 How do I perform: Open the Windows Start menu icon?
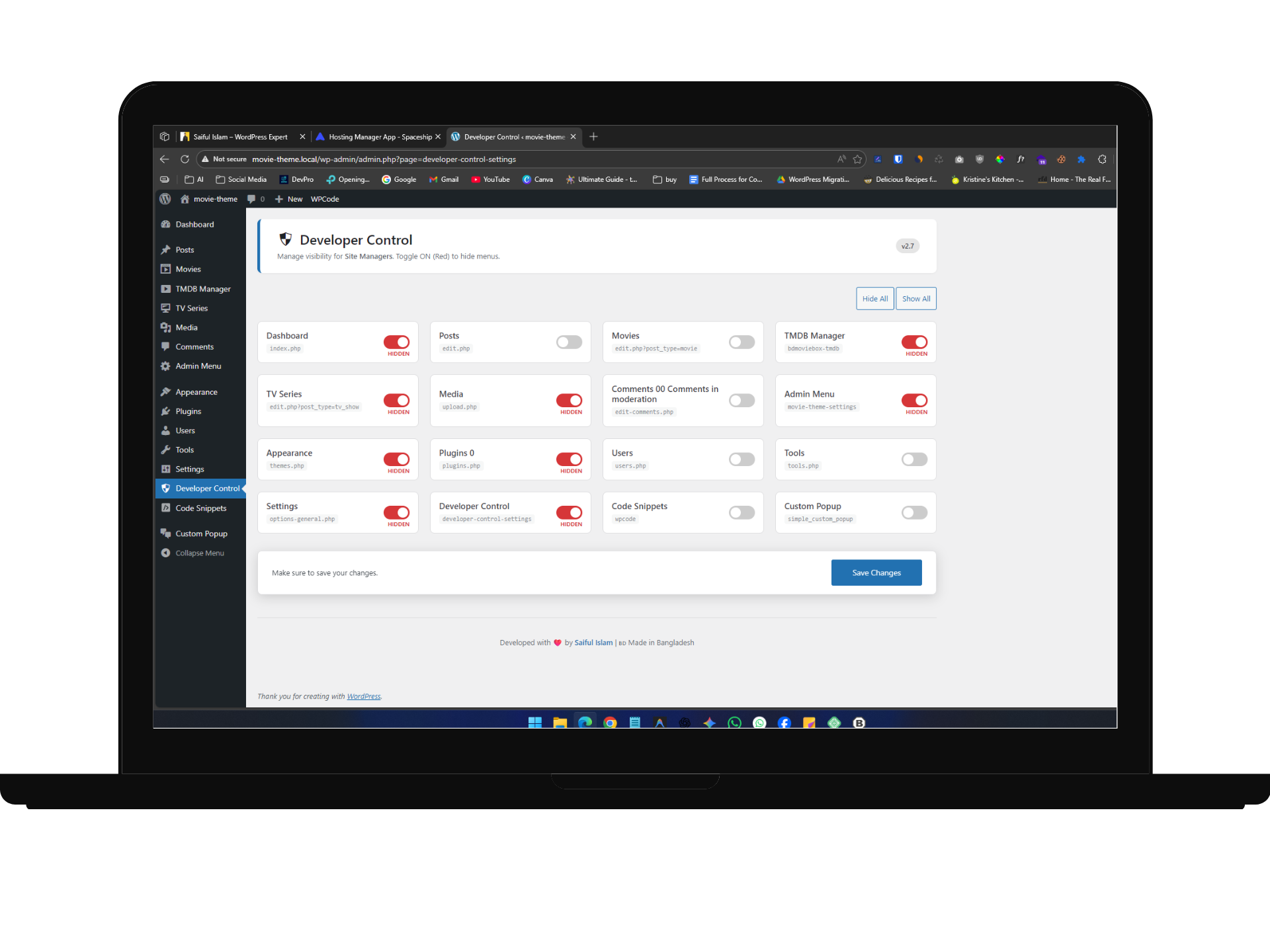(x=534, y=723)
